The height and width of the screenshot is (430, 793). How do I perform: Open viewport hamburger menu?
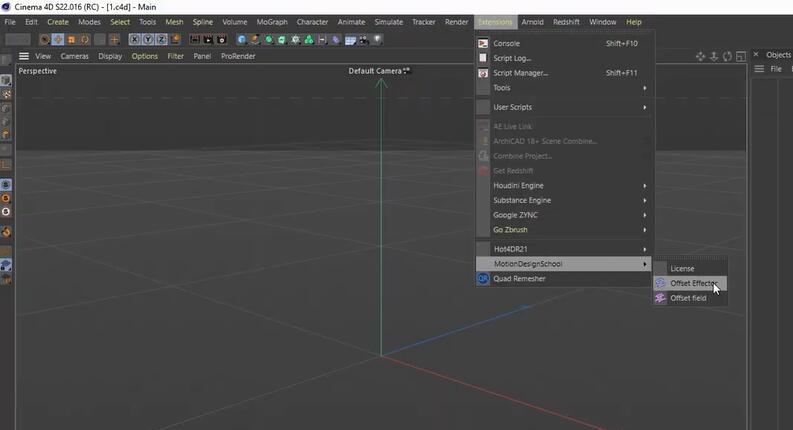[24, 56]
